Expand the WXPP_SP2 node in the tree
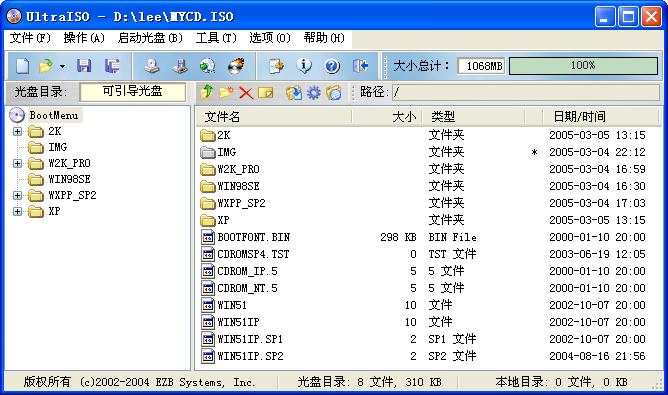The height and width of the screenshot is (395, 668). (x=17, y=195)
